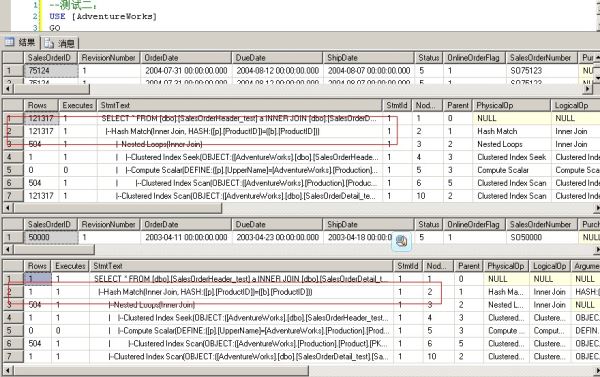Switch to the 结果 results tab
600x377 pixels.
20,42
